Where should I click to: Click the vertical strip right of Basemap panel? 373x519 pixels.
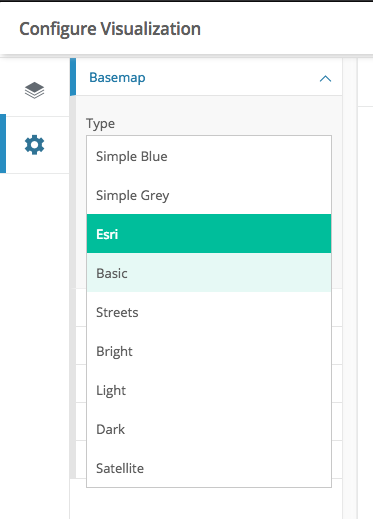[x=350, y=288]
